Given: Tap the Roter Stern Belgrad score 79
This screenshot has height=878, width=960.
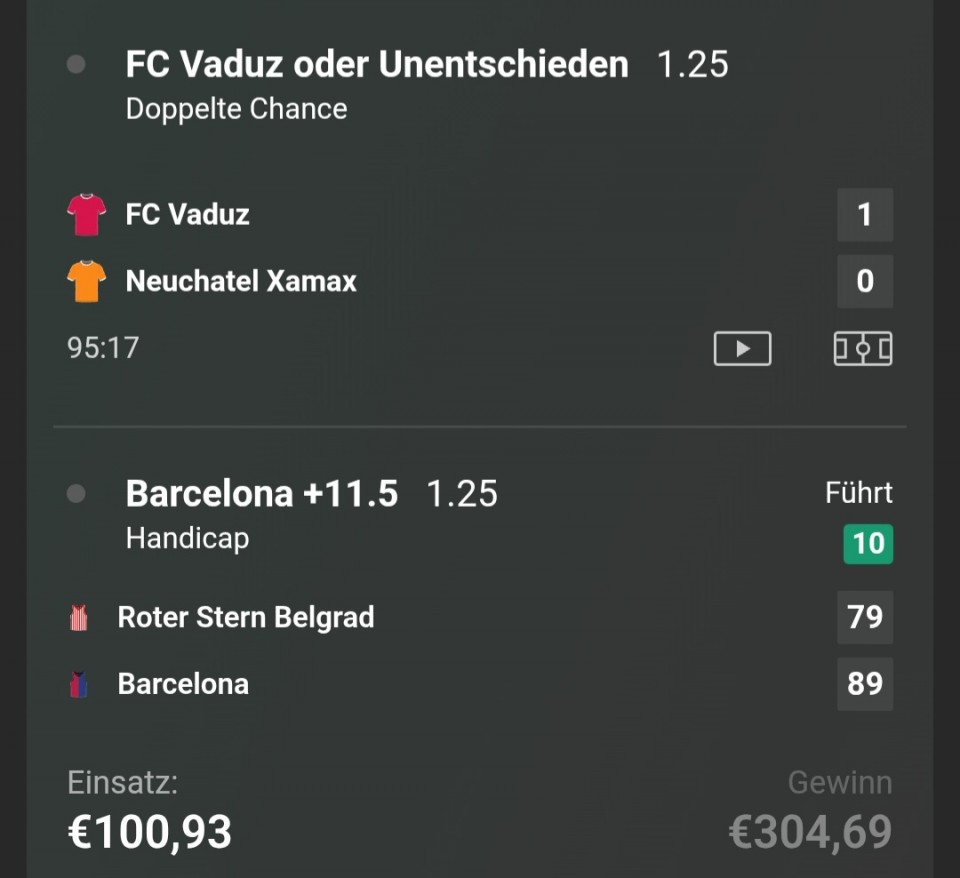Looking at the screenshot, I should [x=865, y=617].
